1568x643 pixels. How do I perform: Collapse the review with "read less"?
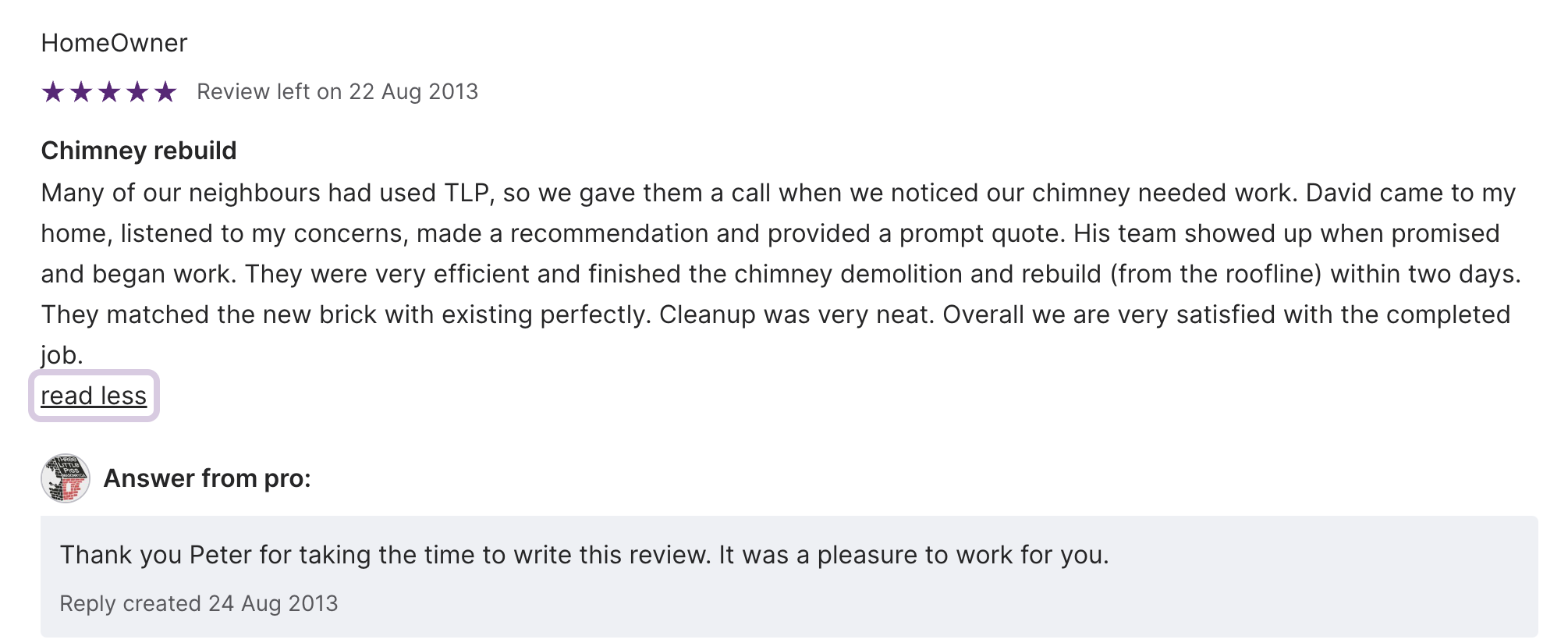(94, 396)
